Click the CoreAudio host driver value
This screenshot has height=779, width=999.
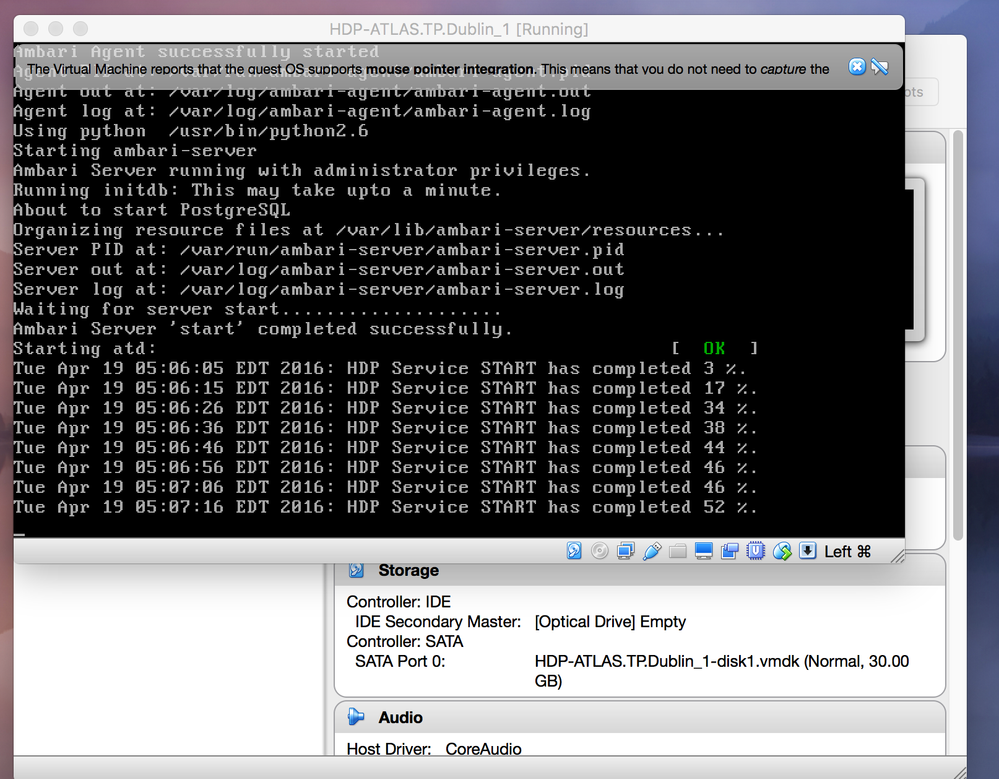click(x=484, y=749)
